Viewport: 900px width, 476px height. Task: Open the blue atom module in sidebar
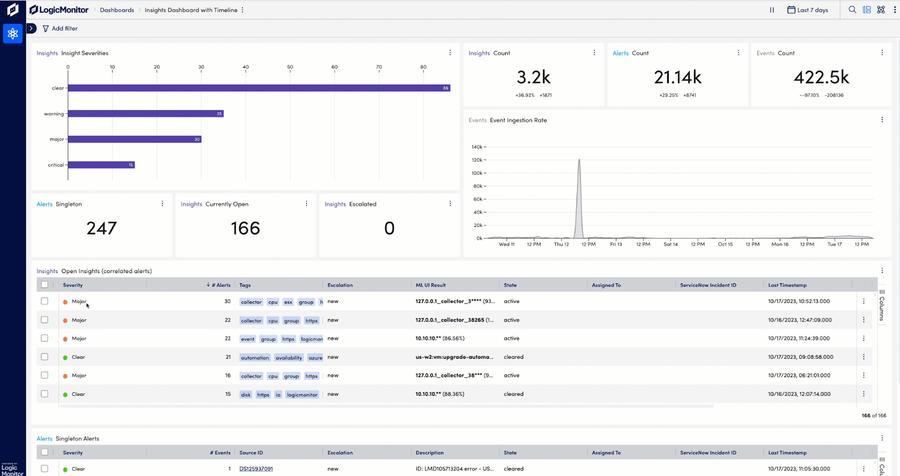[13, 33]
